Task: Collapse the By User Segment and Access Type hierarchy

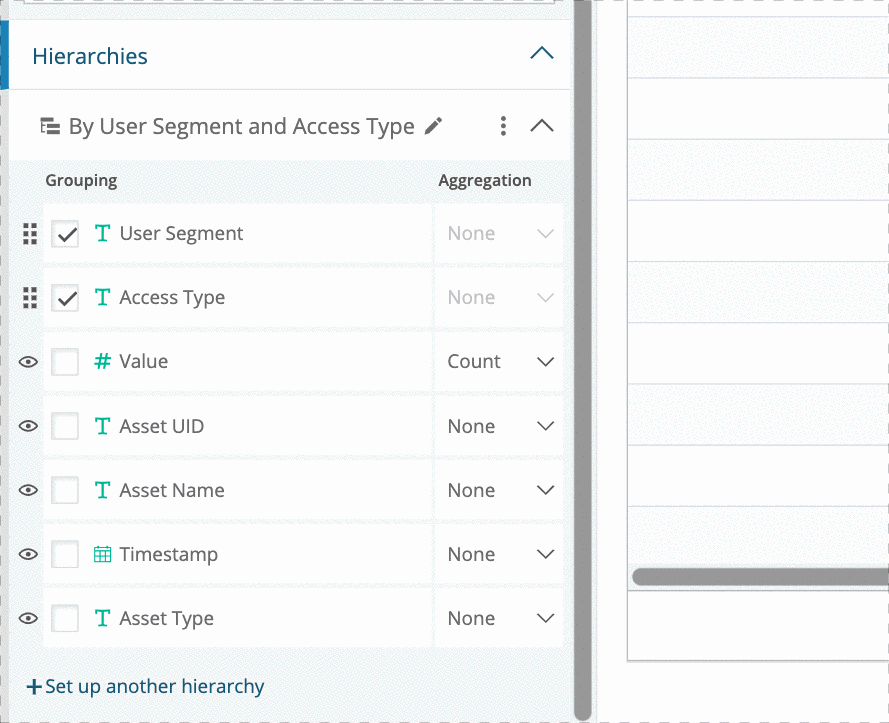Action: coord(541,126)
